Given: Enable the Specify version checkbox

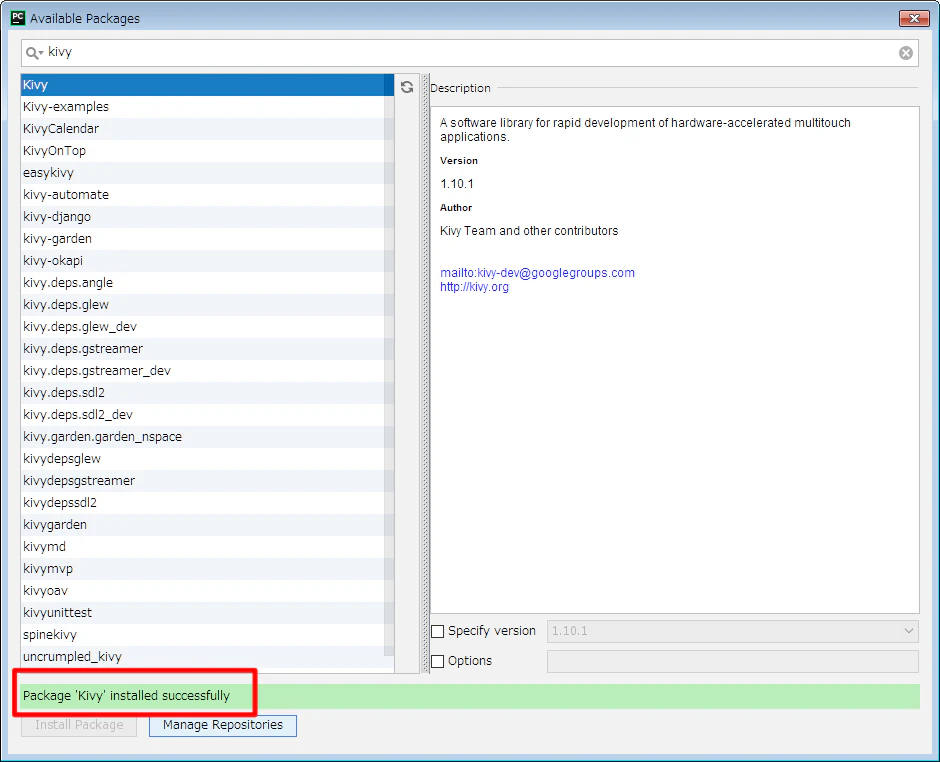Looking at the screenshot, I should pos(438,631).
